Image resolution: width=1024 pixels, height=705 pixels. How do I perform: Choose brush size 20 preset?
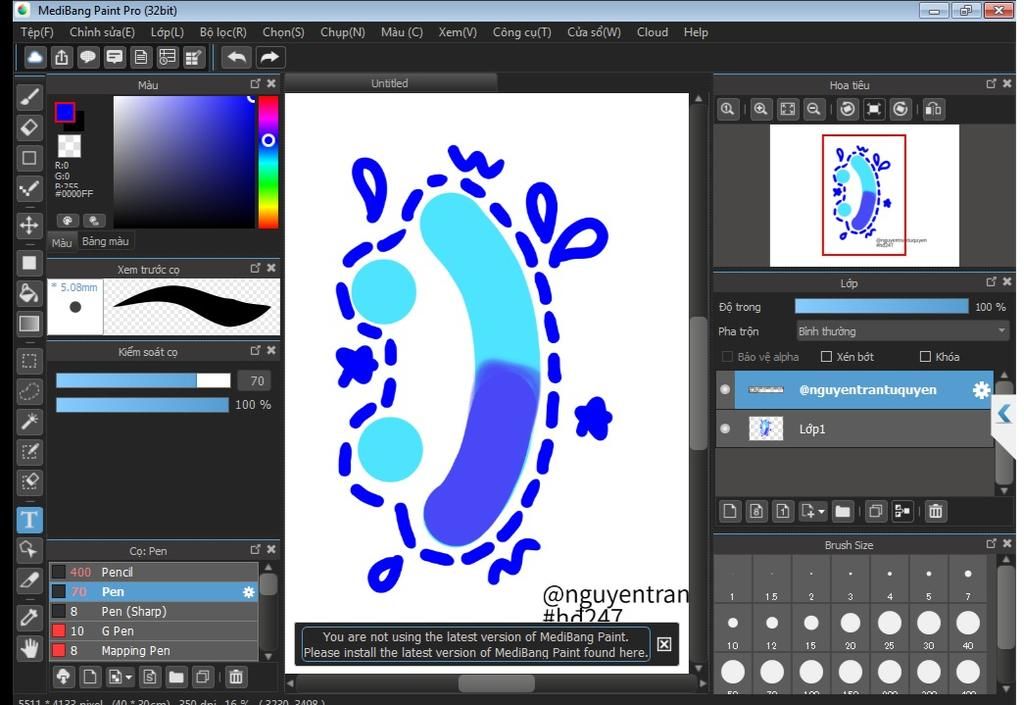[x=850, y=629]
